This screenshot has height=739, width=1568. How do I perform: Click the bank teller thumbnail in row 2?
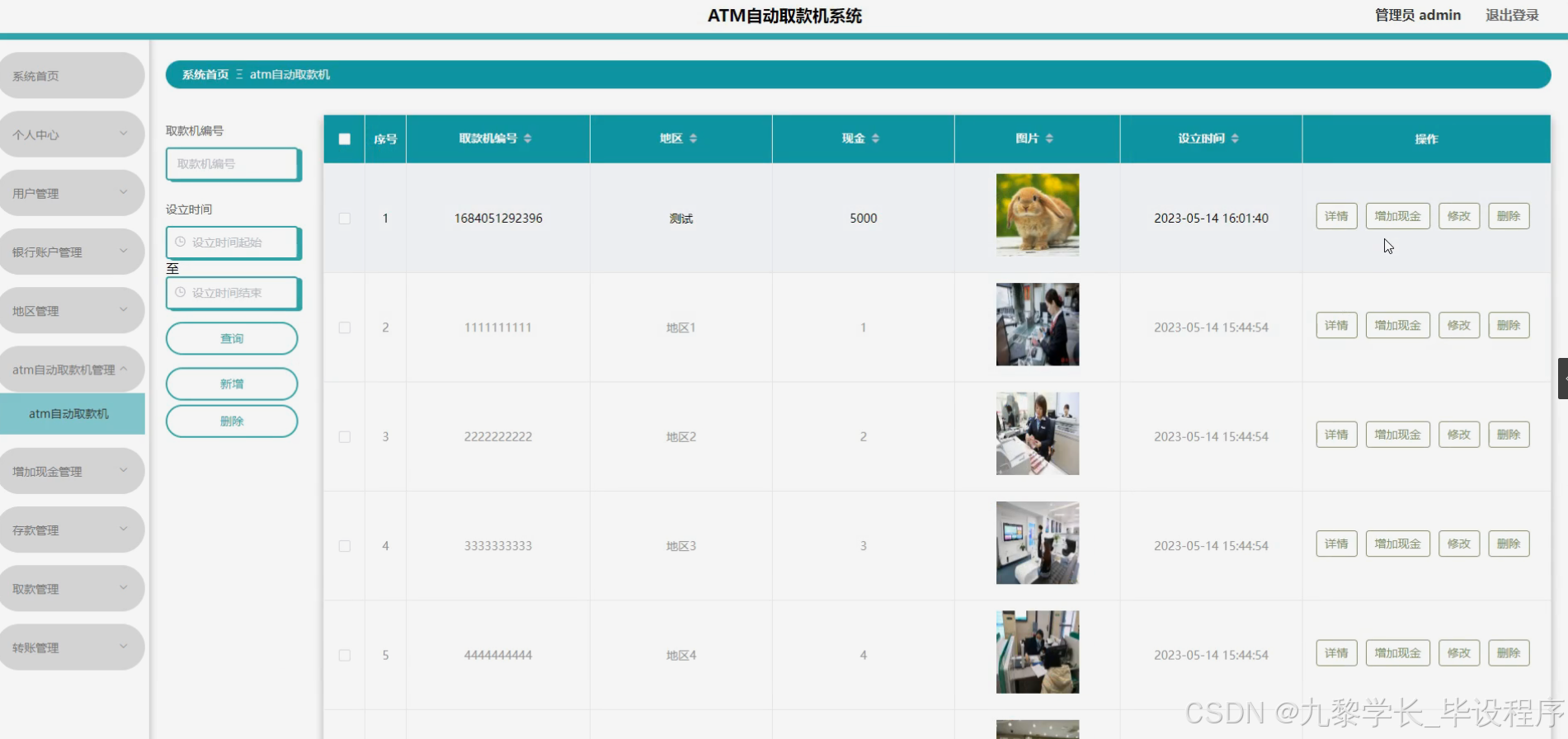click(x=1038, y=324)
